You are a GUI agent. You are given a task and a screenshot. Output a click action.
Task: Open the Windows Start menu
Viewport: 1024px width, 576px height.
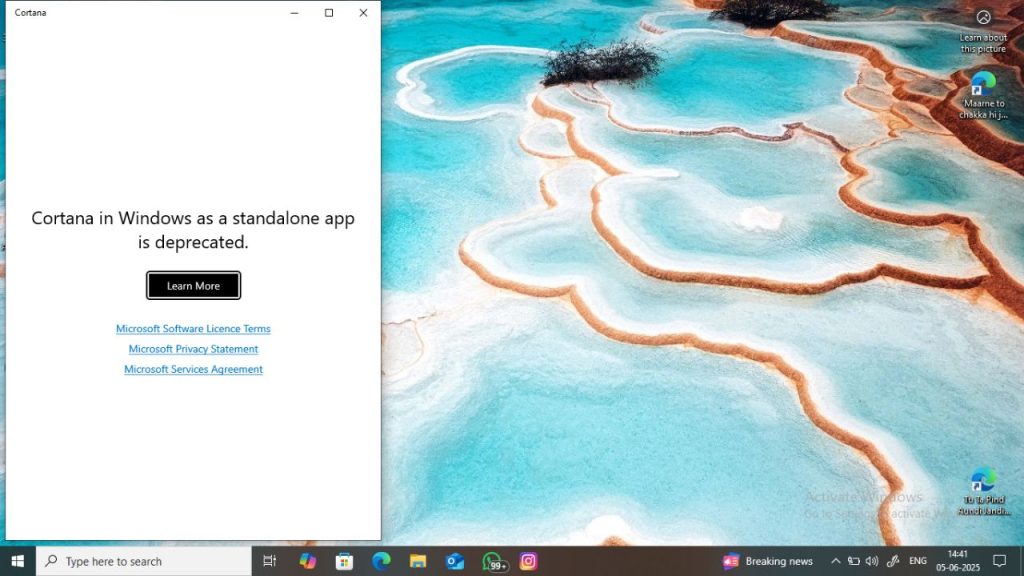pyautogui.click(x=18, y=561)
